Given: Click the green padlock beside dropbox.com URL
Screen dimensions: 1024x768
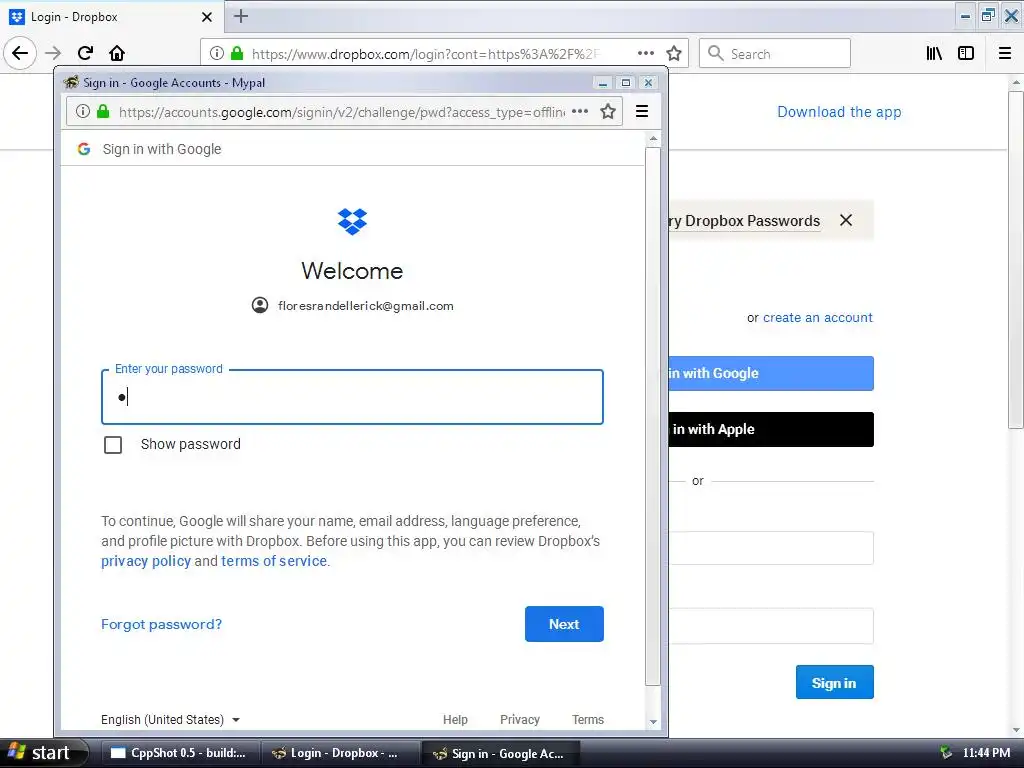Looking at the screenshot, I should 237,53.
